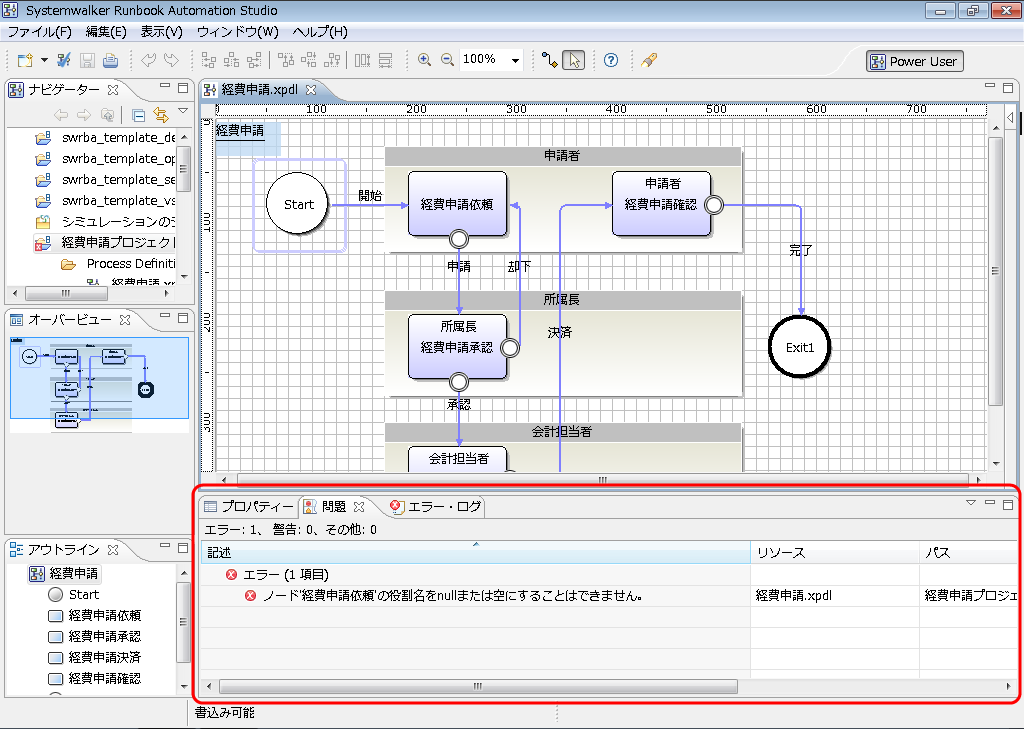Screen dimensions: 1024x729
Task: Click the Undo toolbar arrow
Action: pos(148,61)
